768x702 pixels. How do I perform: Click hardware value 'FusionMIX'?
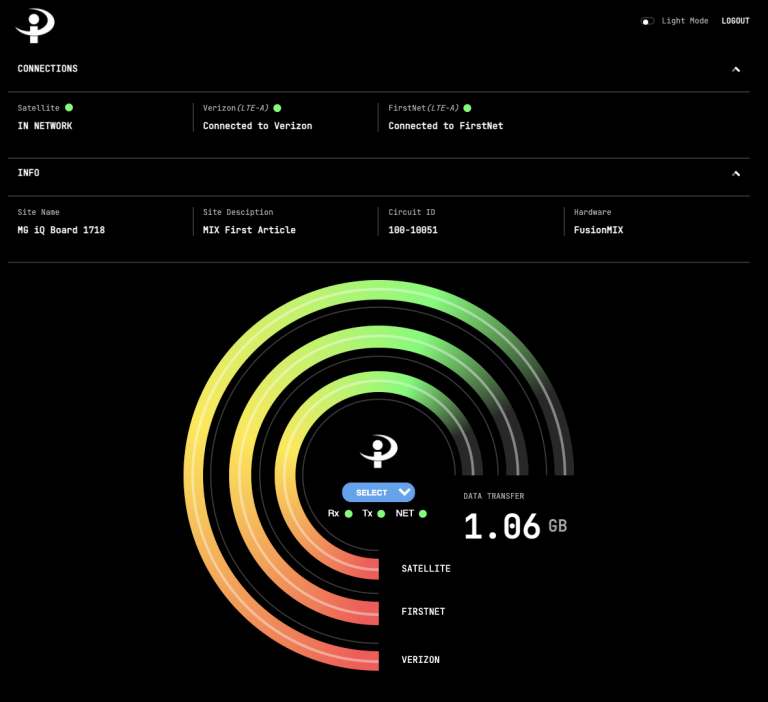point(599,230)
